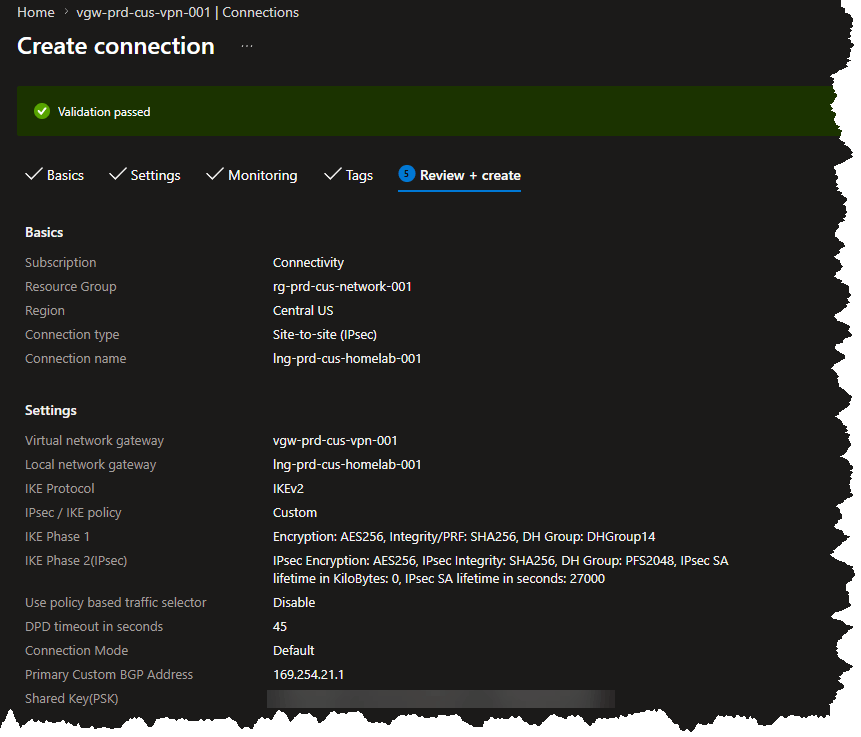Click the DPD timeout in seconds label
This screenshot has height=737, width=861.
click(94, 627)
